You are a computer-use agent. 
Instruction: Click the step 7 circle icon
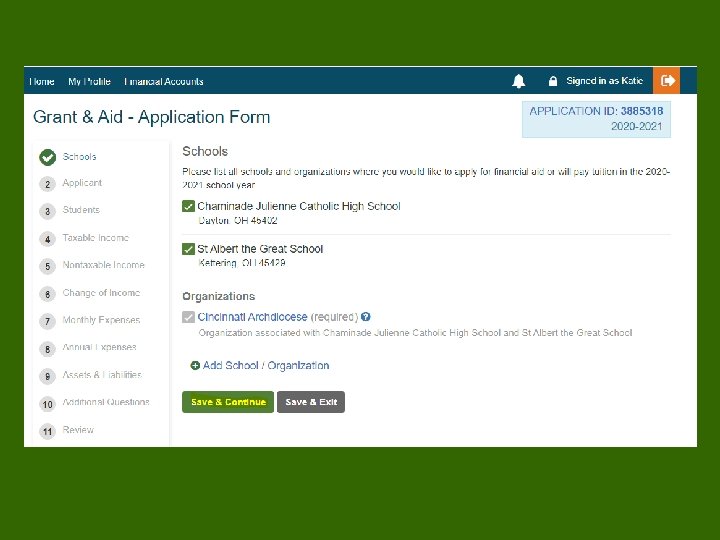tap(47, 321)
